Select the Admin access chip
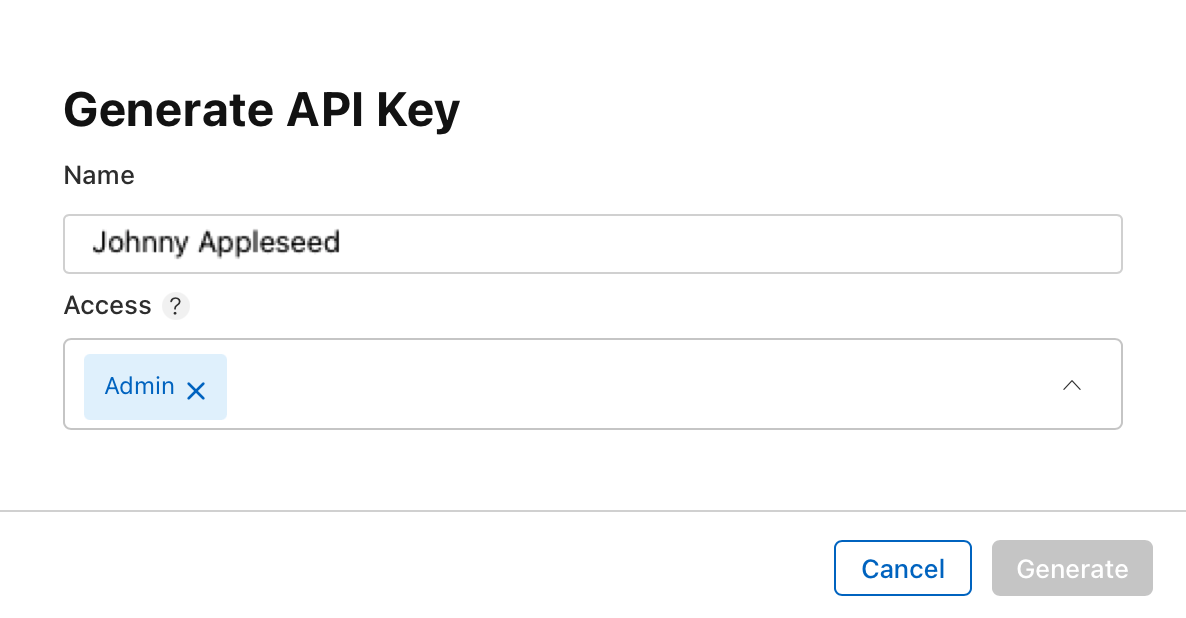 140,386
